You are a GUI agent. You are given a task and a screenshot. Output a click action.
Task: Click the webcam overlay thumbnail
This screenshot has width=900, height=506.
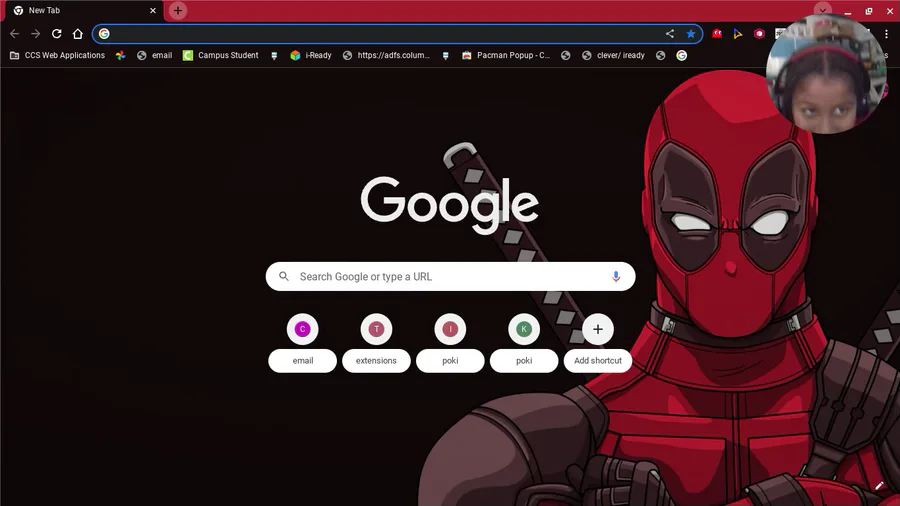click(826, 74)
